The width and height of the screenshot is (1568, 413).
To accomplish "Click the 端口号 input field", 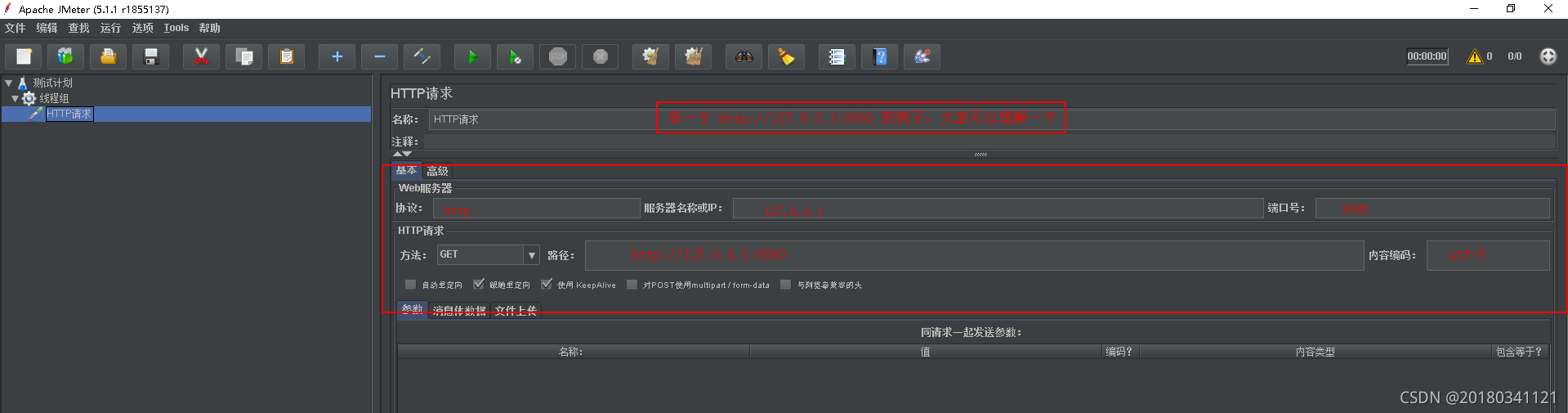I will (x=1432, y=209).
